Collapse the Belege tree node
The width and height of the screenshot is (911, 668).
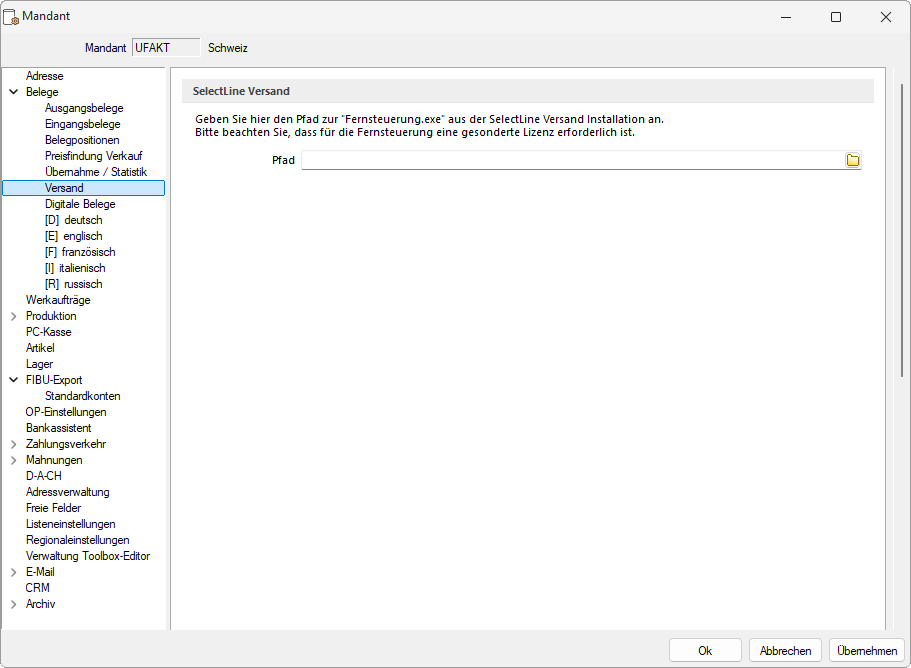[14, 92]
